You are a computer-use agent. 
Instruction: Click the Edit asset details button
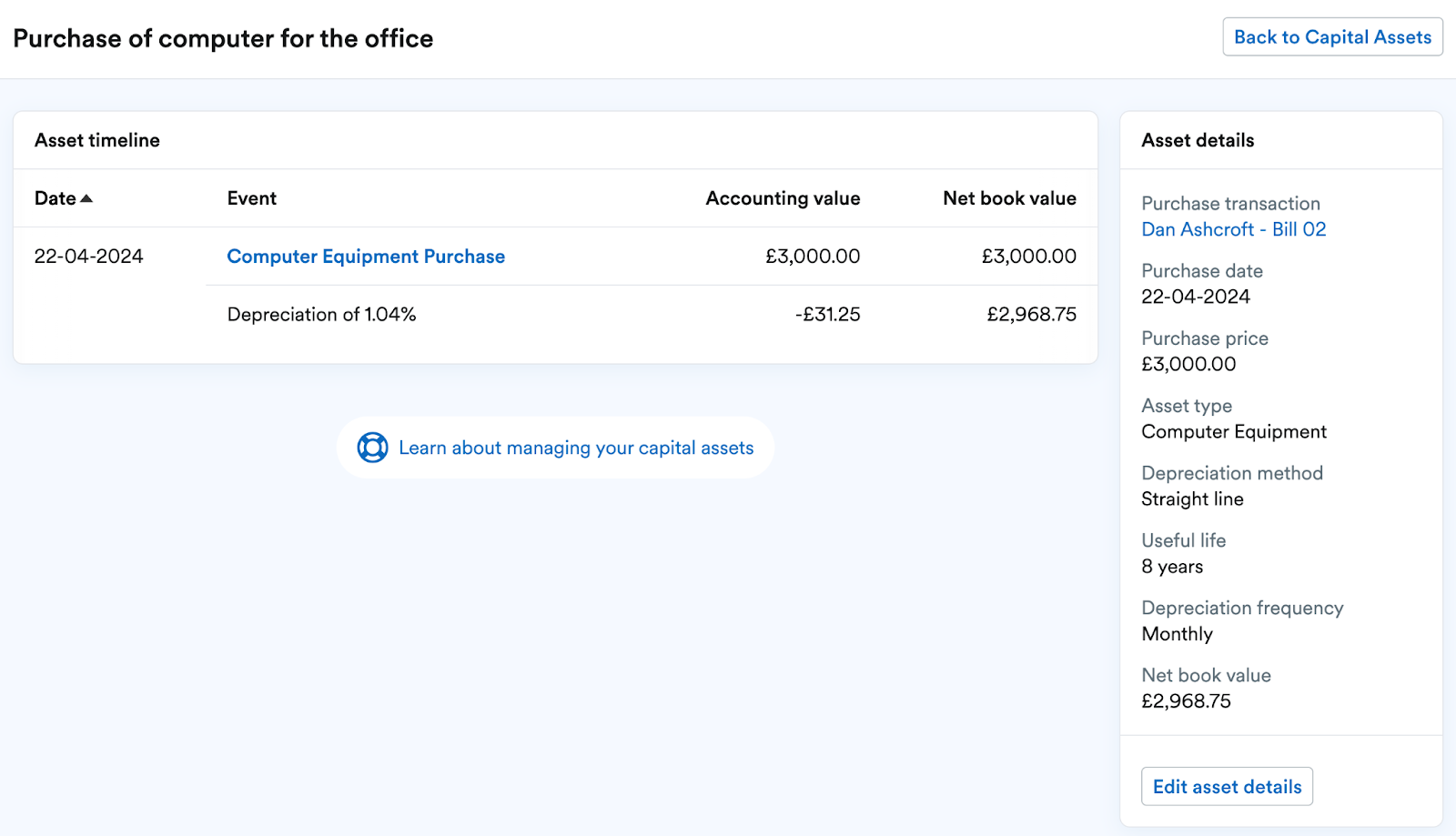[x=1226, y=786]
